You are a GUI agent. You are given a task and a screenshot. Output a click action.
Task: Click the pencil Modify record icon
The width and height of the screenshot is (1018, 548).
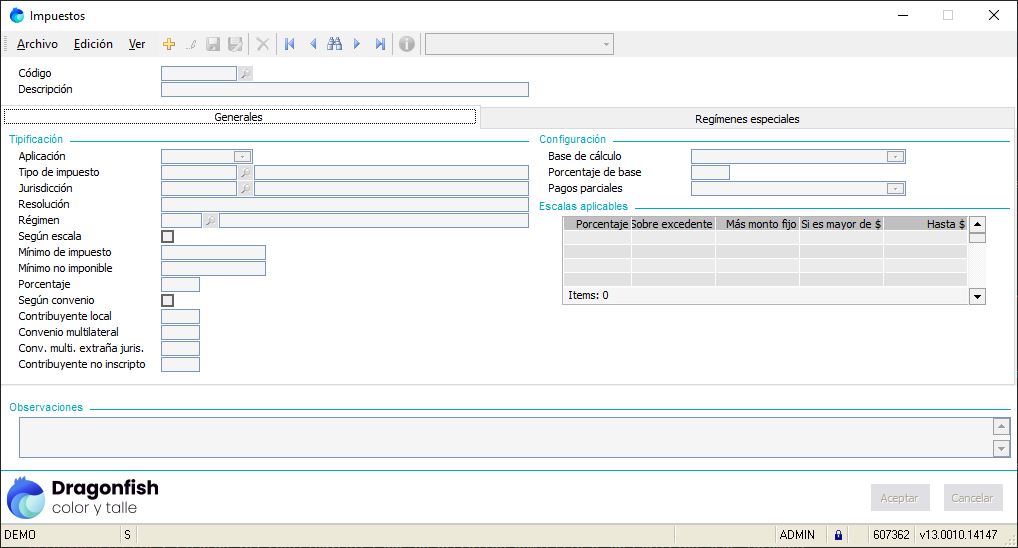point(191,44)
